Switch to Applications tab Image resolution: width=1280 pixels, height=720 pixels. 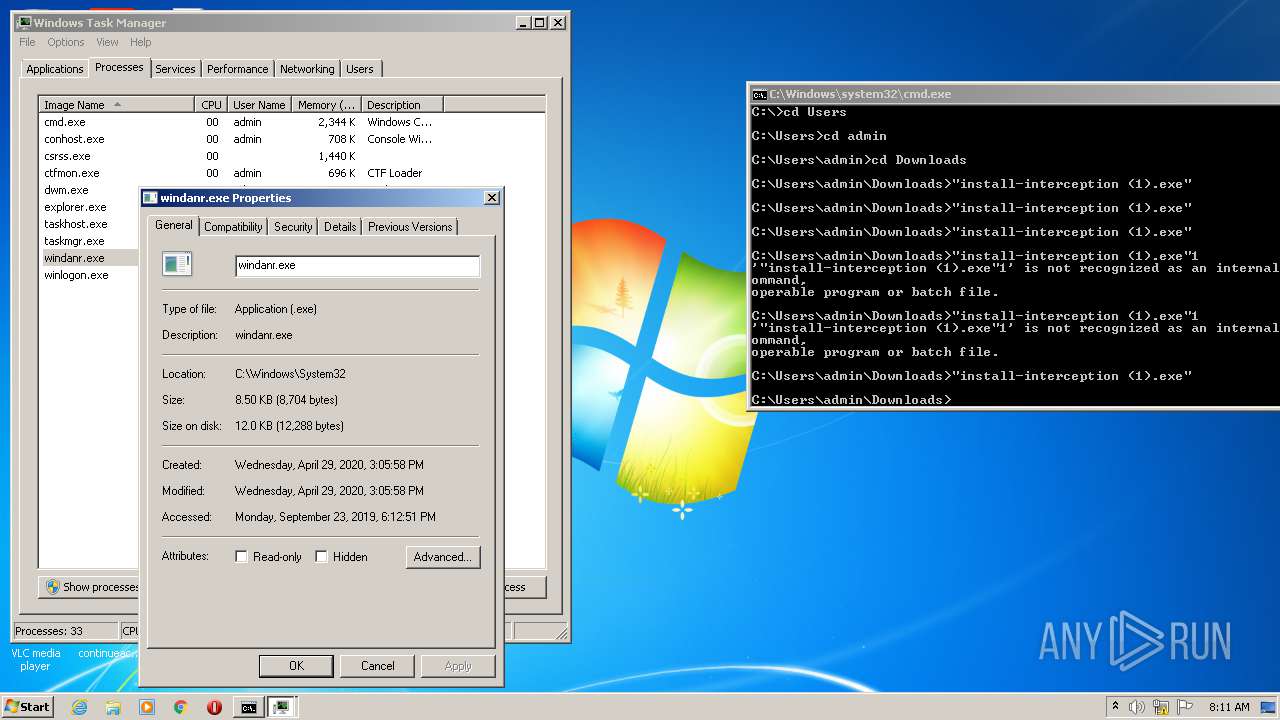point(54,69)
